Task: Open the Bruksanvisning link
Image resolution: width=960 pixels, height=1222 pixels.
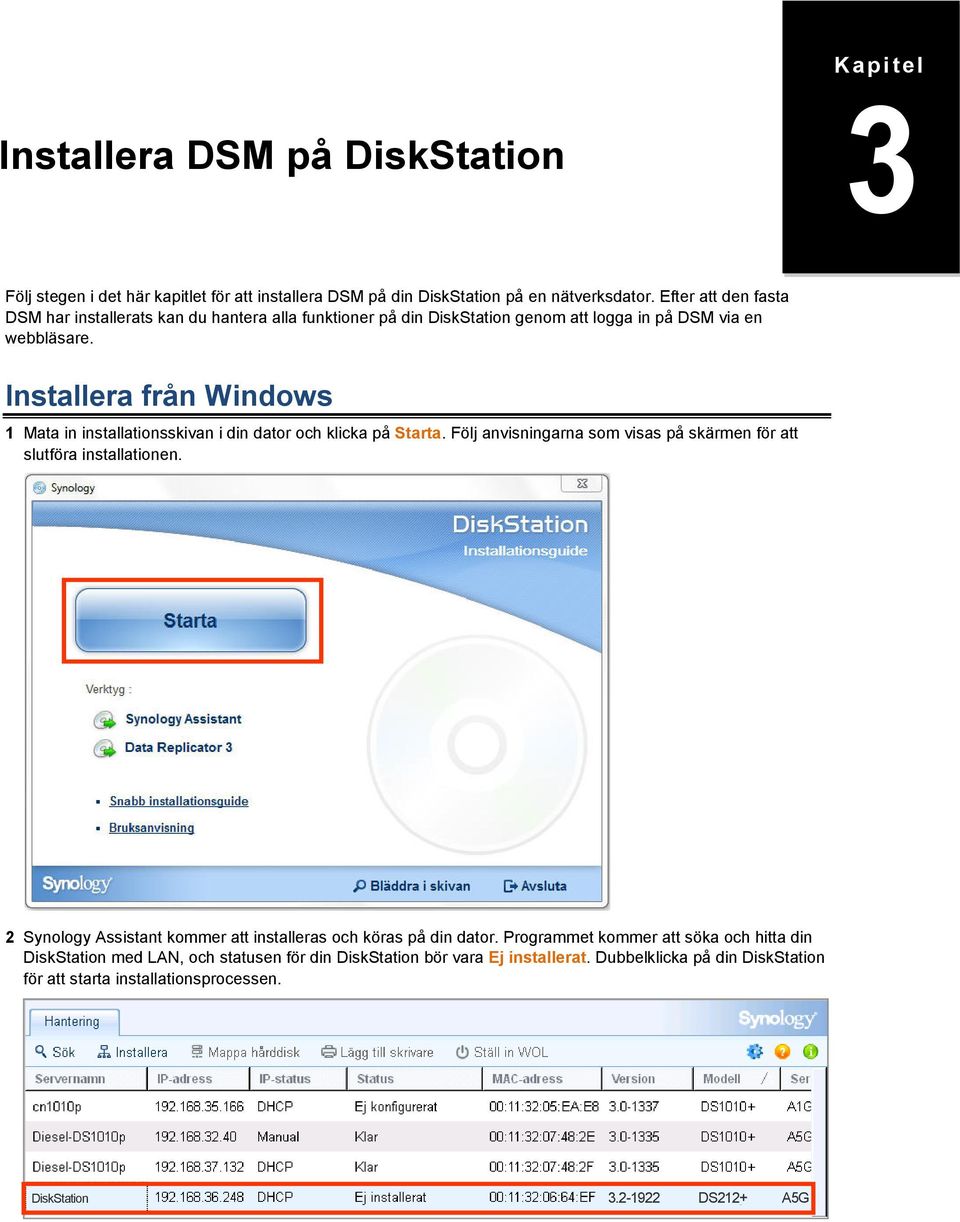Action: point(151,828)
